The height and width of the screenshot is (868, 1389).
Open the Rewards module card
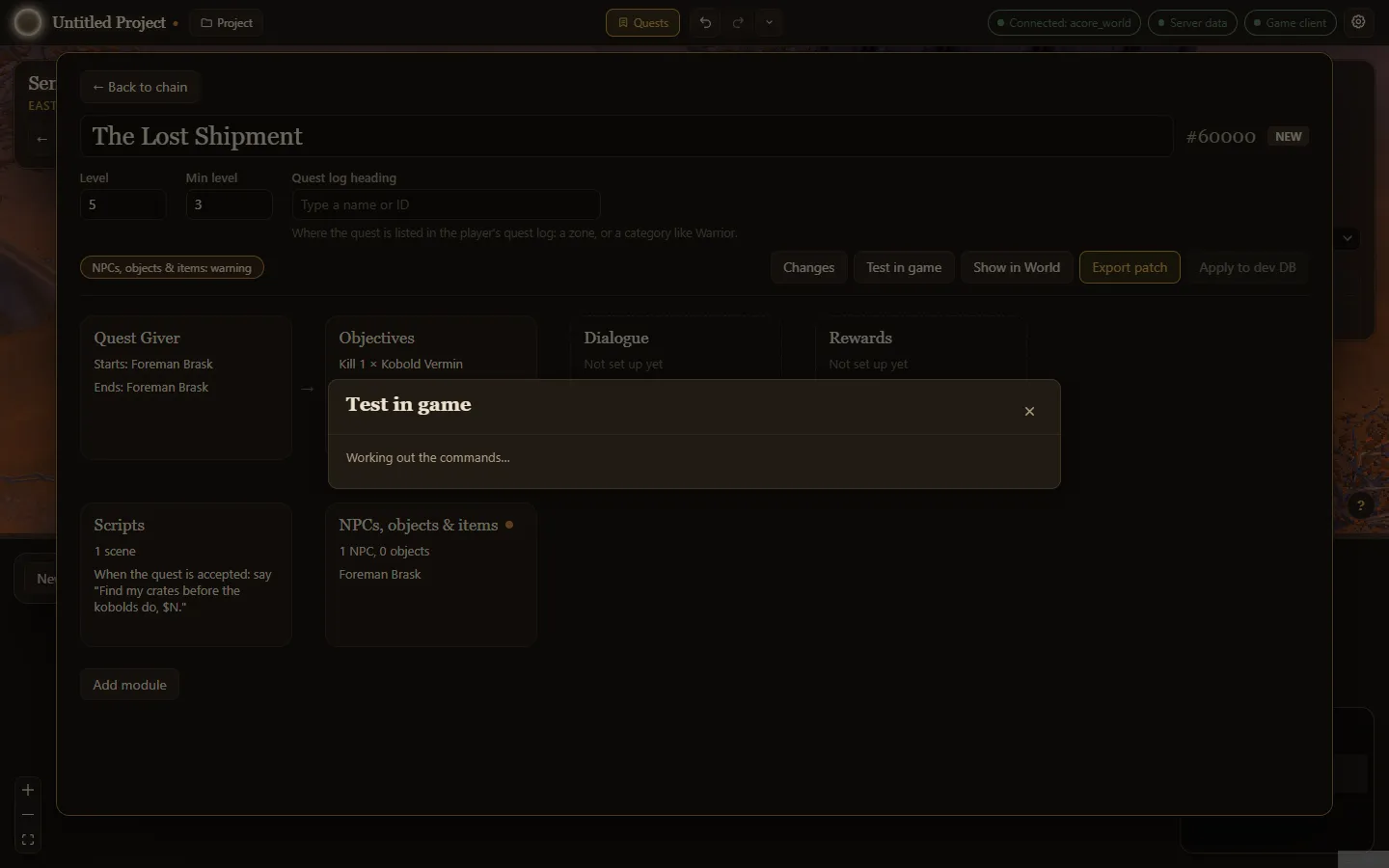(x=921, y=348)
